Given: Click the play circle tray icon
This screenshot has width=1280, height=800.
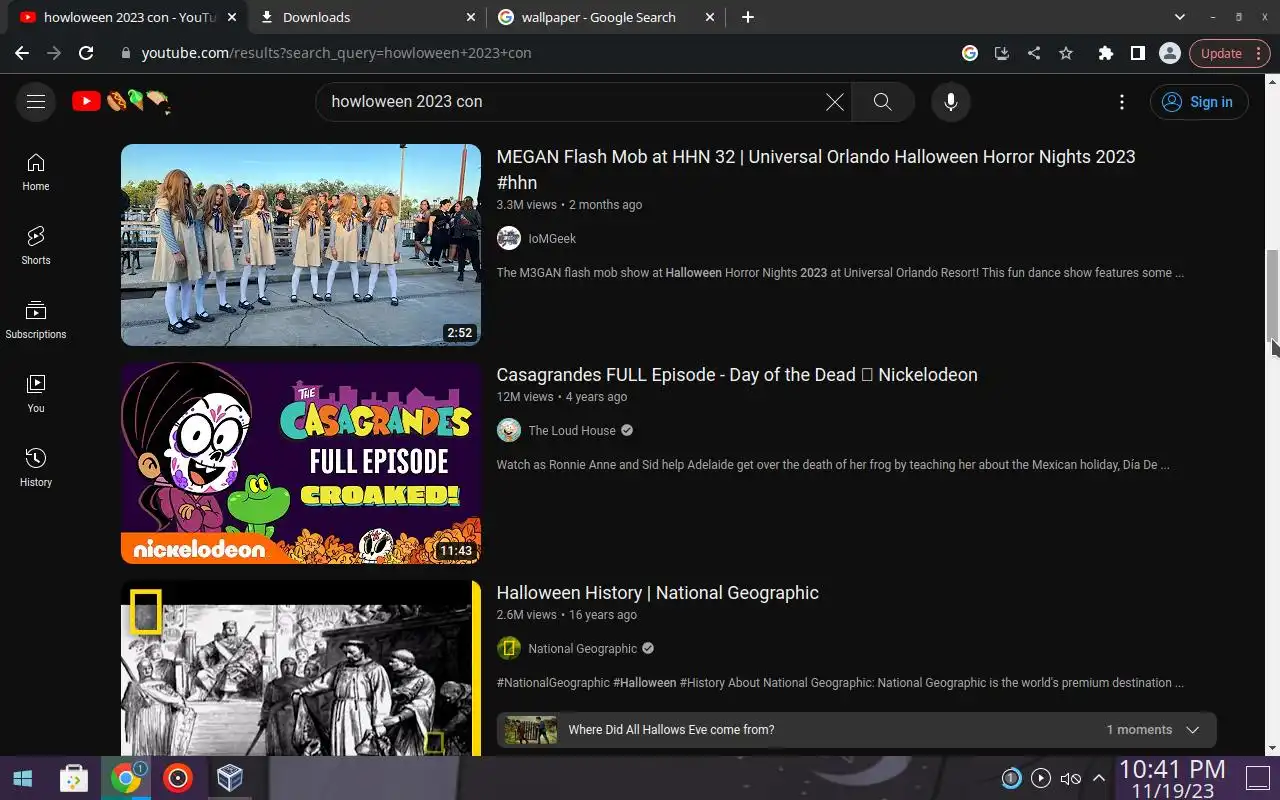Looking at the screenshot, I should 1040,778.
